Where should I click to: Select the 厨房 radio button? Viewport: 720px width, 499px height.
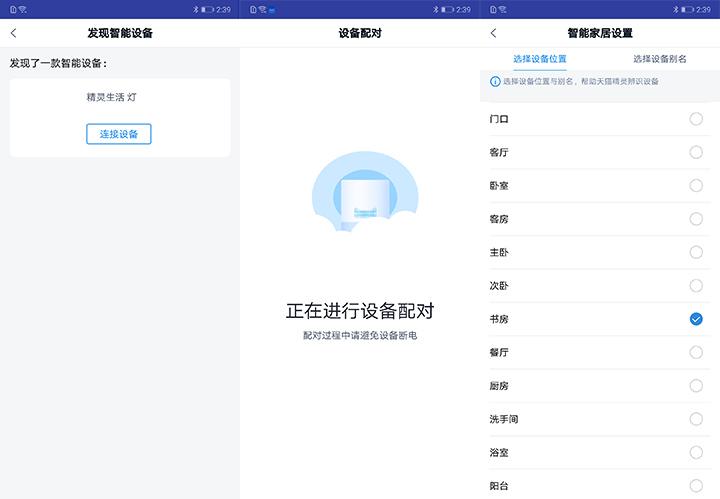coord(696,386)
